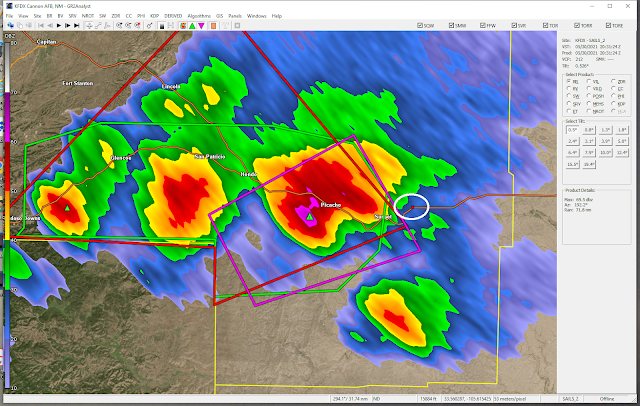Image resolution: width=640 pixels, height=406 pixels.
Task: Open the Site menu
Action: click(37, 16)
